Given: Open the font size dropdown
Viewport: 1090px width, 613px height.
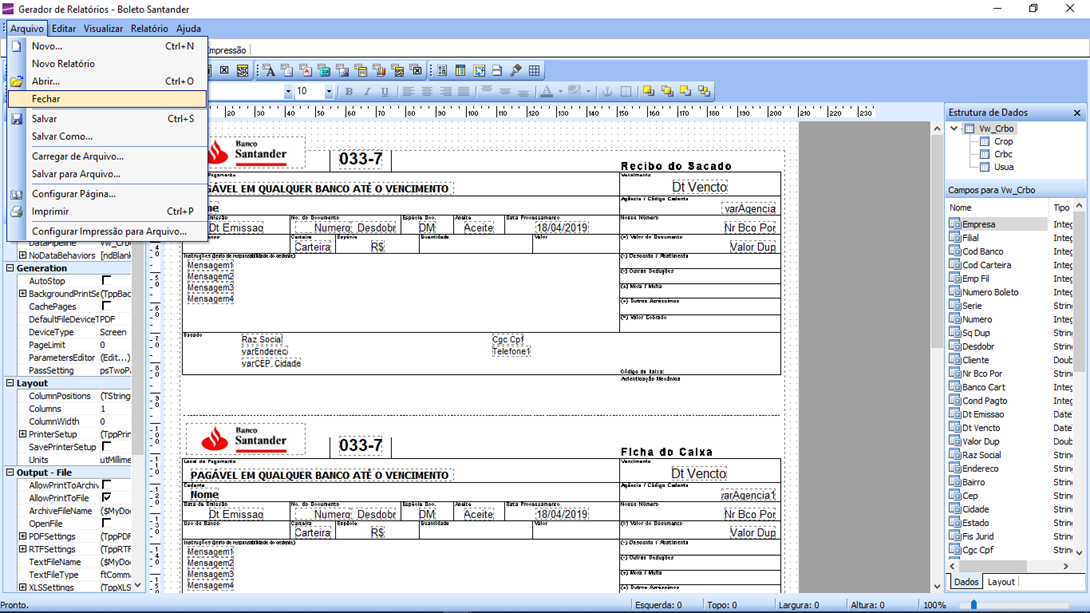Looking at the screenshot, I should click(328, 92).
